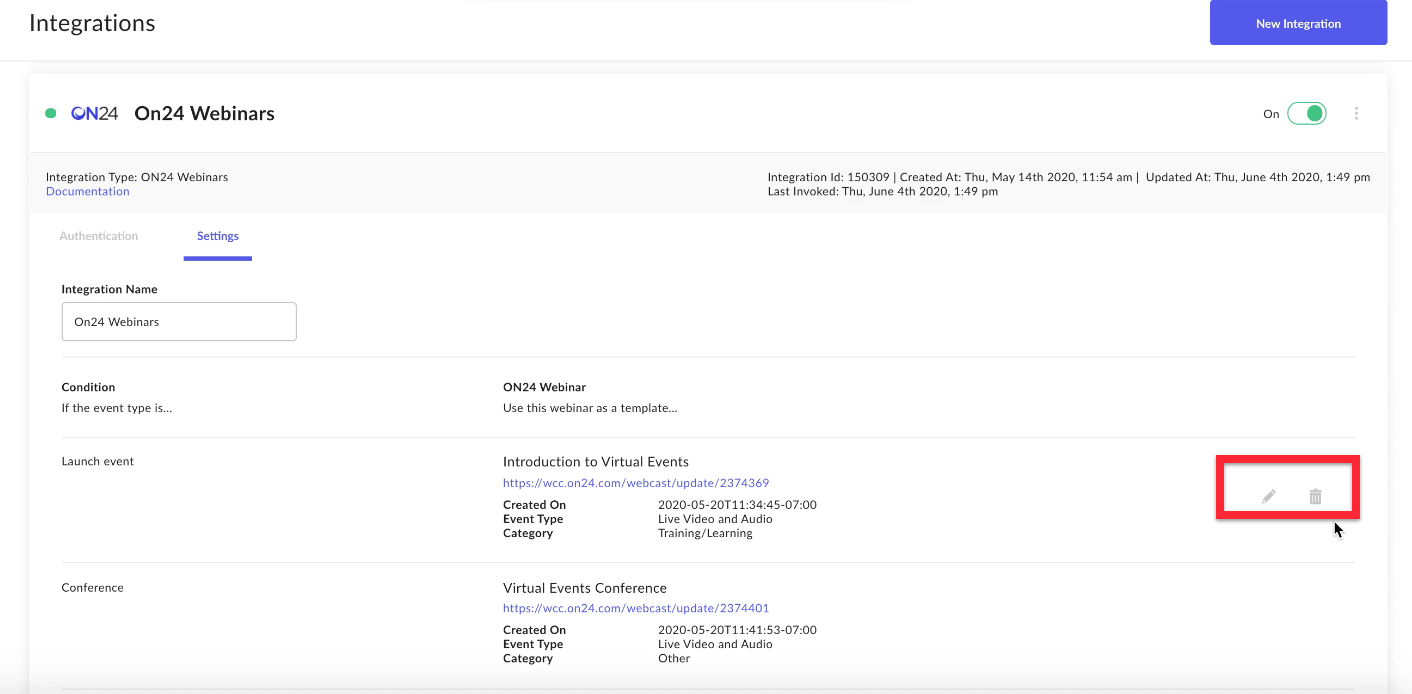Open the webcast update 2374401 link
This screenshot has height=694, width=1412.
point(636,608)
